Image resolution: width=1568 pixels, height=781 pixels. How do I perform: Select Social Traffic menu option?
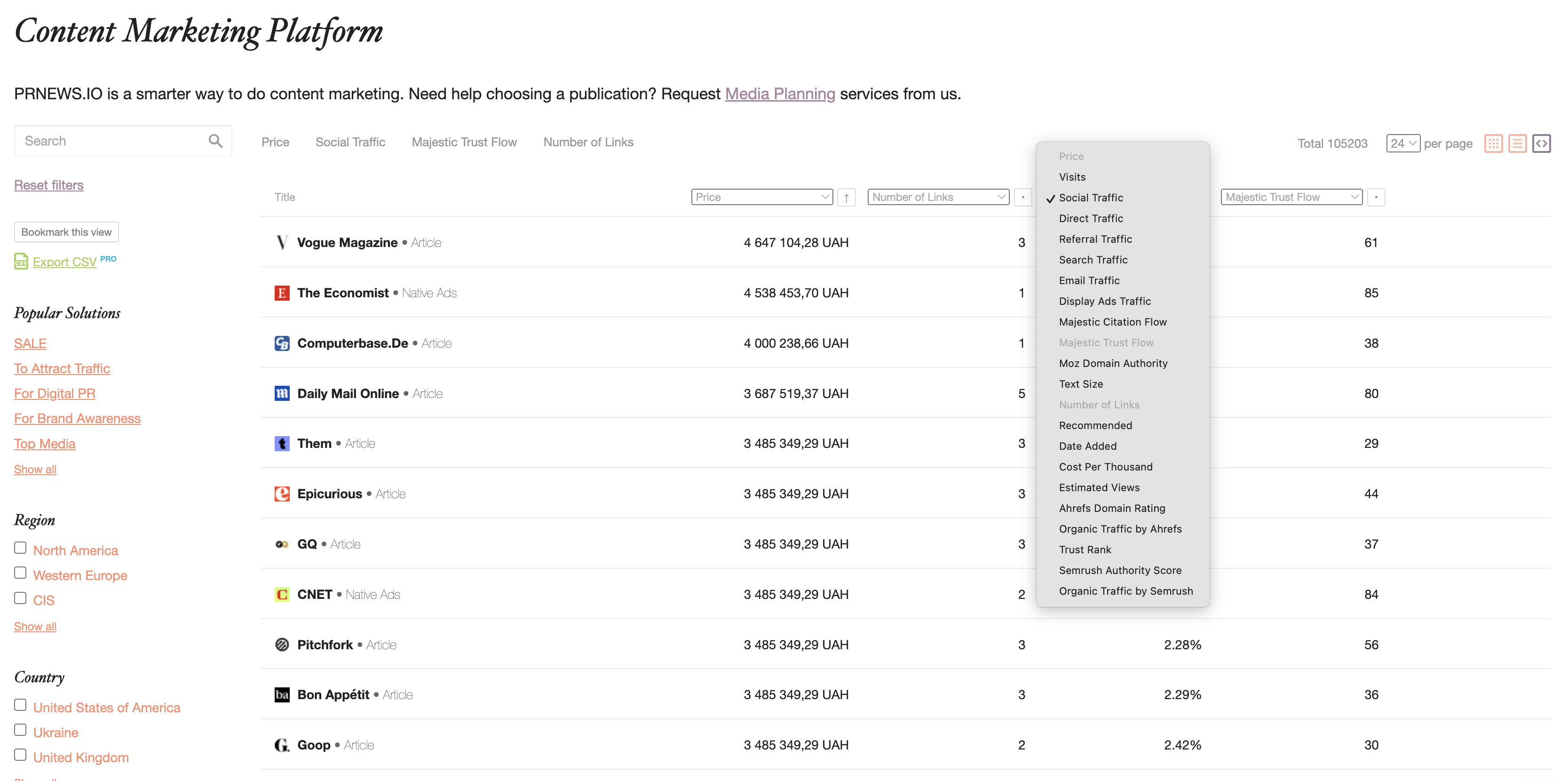[1123, 198]
